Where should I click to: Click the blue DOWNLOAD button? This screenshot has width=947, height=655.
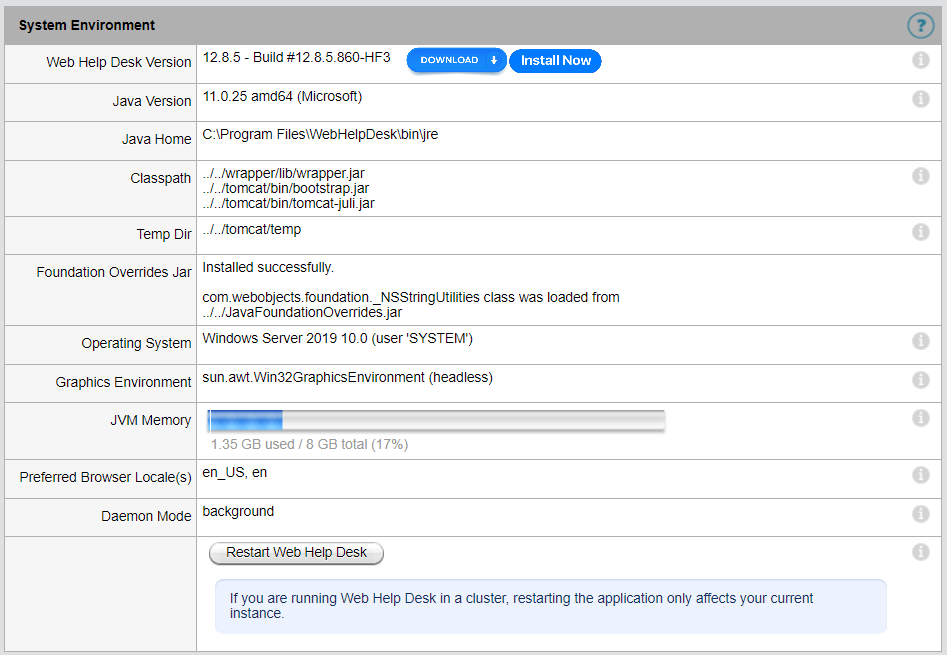457,60
